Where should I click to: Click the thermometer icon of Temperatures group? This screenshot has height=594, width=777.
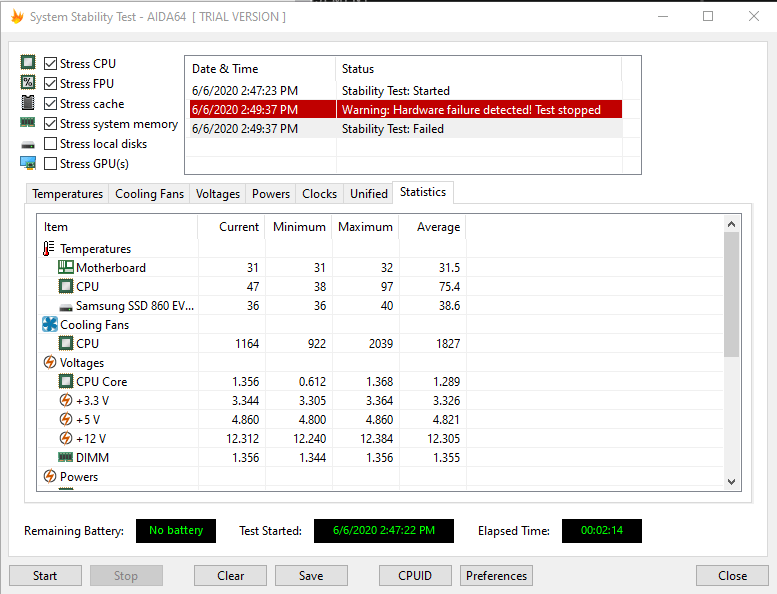click(x=49, y=248)
